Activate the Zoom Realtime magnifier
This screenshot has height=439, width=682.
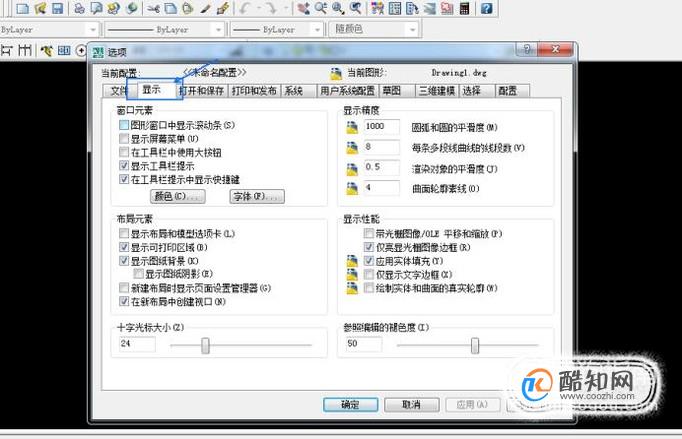(x=321, y=8)
